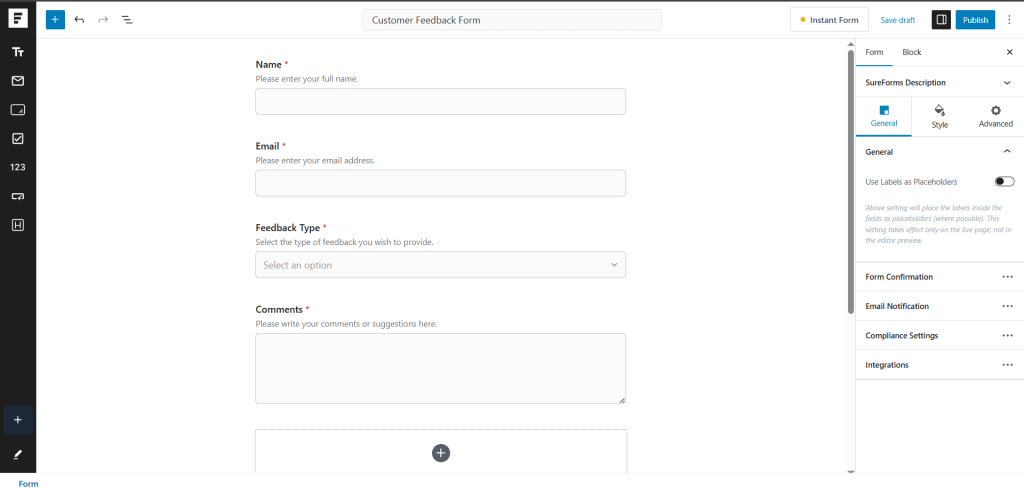
Task: Open the options three-dot menu
Action: (1009, 20)
